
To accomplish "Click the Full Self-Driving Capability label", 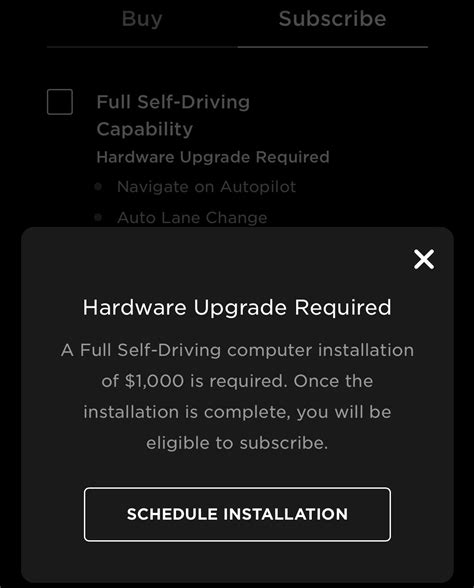I will click(173, 116).
